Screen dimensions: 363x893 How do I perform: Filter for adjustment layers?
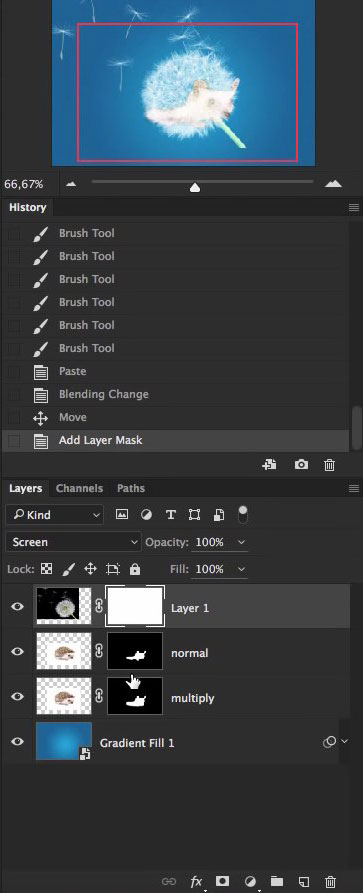[x=146, y=515]
